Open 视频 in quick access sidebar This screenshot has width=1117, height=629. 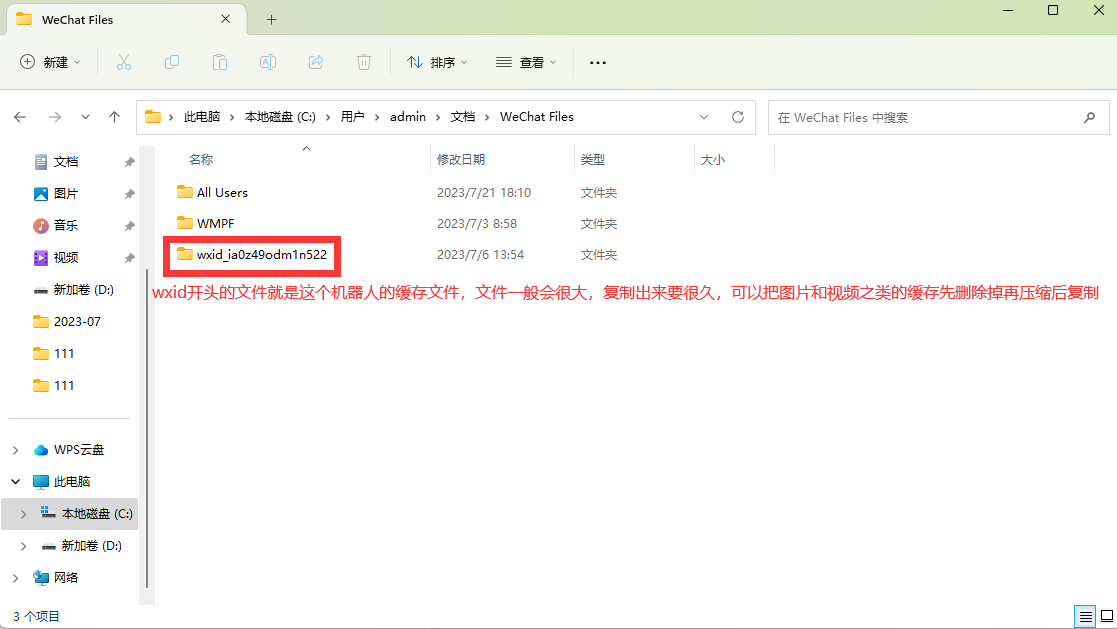66,258
